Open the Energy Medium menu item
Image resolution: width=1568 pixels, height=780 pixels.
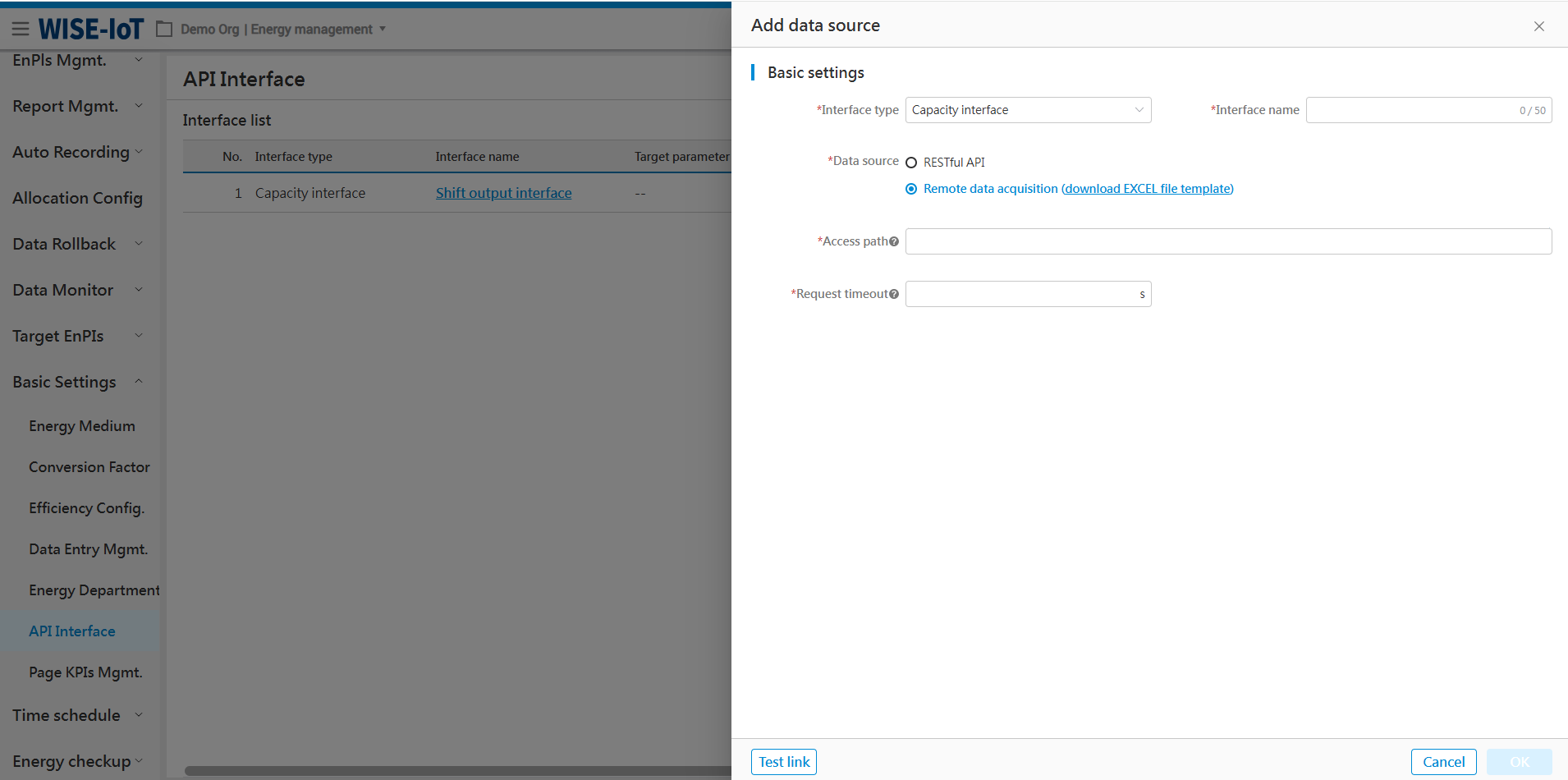(x=82, y=426)
